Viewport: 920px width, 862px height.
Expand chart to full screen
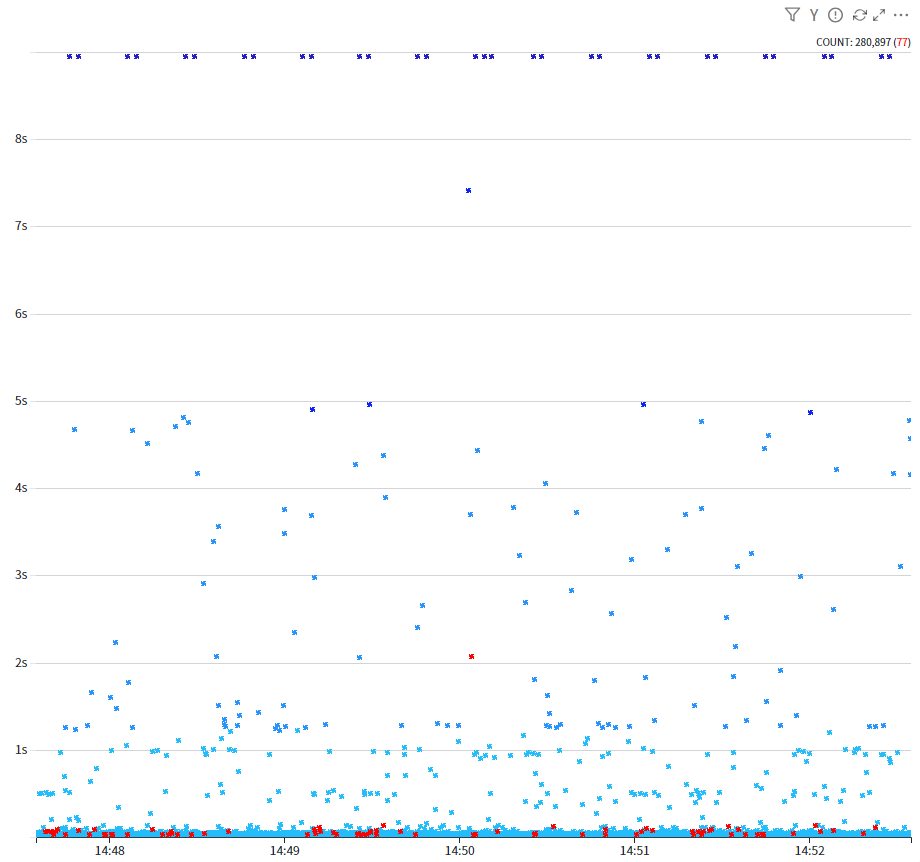click(x=879, y=15)
